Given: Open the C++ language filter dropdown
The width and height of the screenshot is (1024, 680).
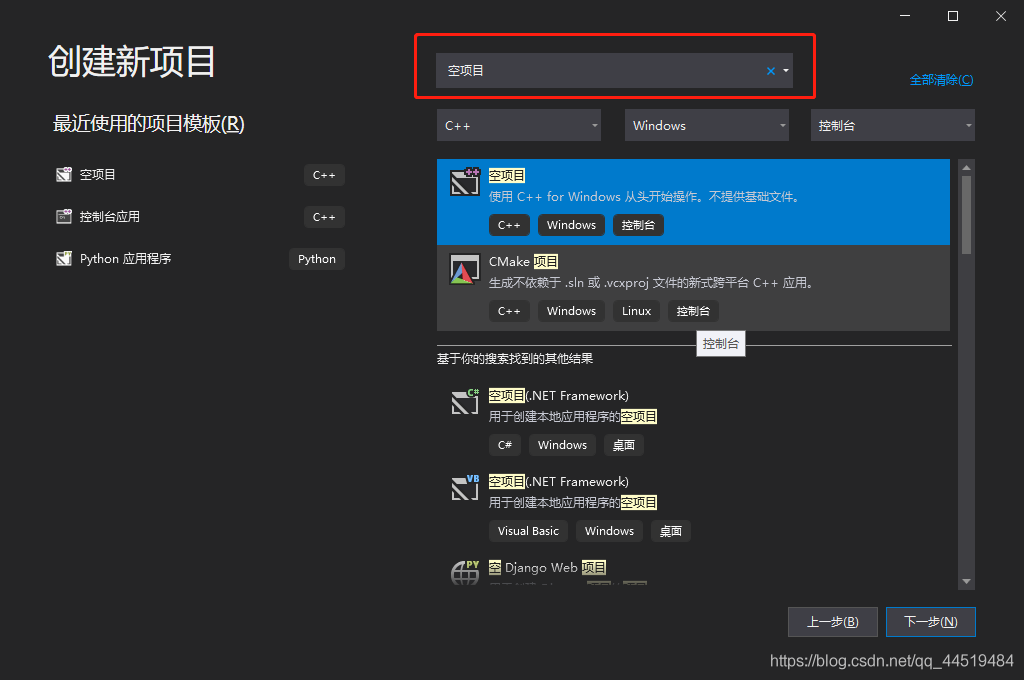Looking at the screenshot, I should (519, 125).
